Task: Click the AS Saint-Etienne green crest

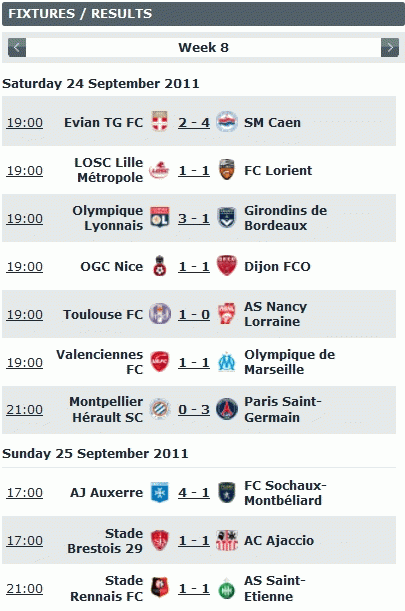Action: click(x=226, y=589)
